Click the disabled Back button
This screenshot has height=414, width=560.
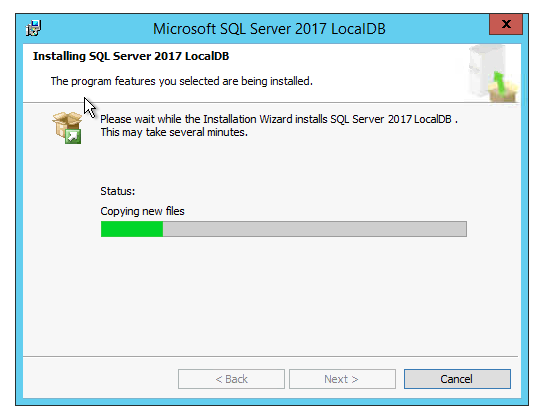pyautogui.click(x=231, y=379)
